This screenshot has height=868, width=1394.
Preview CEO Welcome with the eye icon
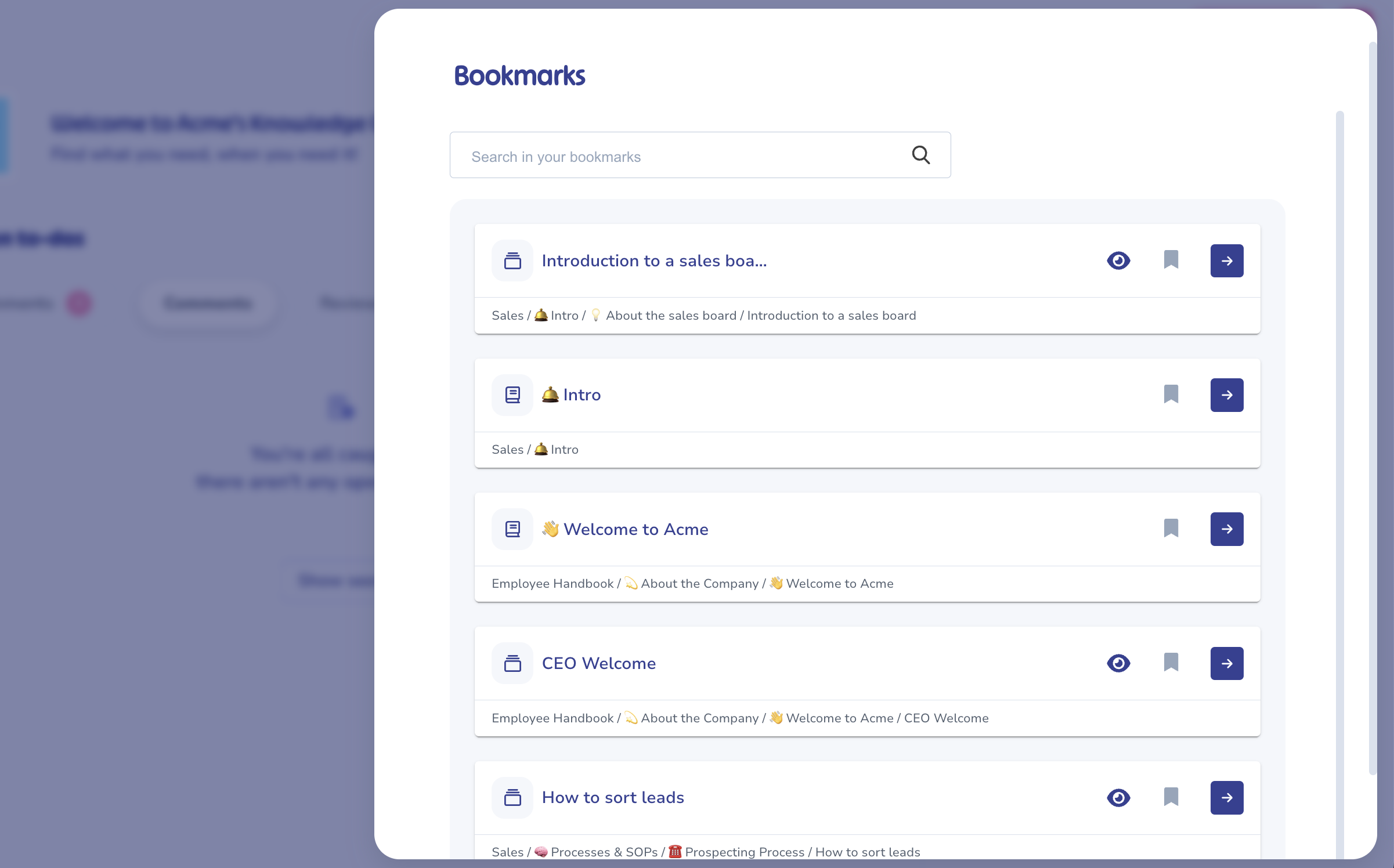pyautogui.click(x=1118, y=663)
